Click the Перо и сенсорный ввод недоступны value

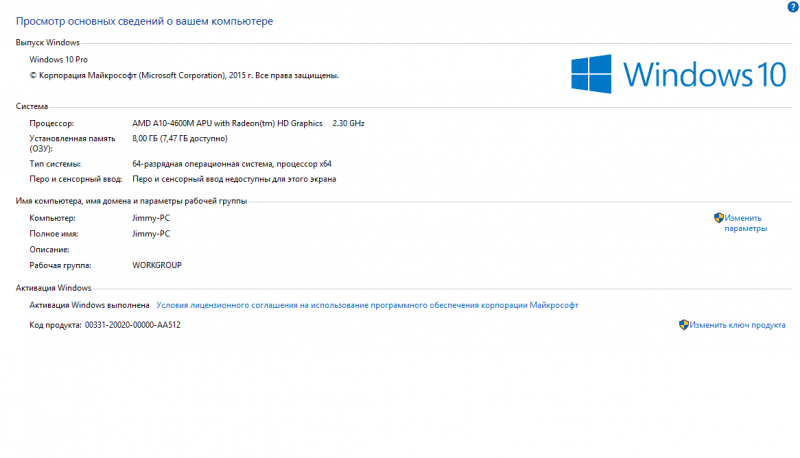click(x=234, y=179)
